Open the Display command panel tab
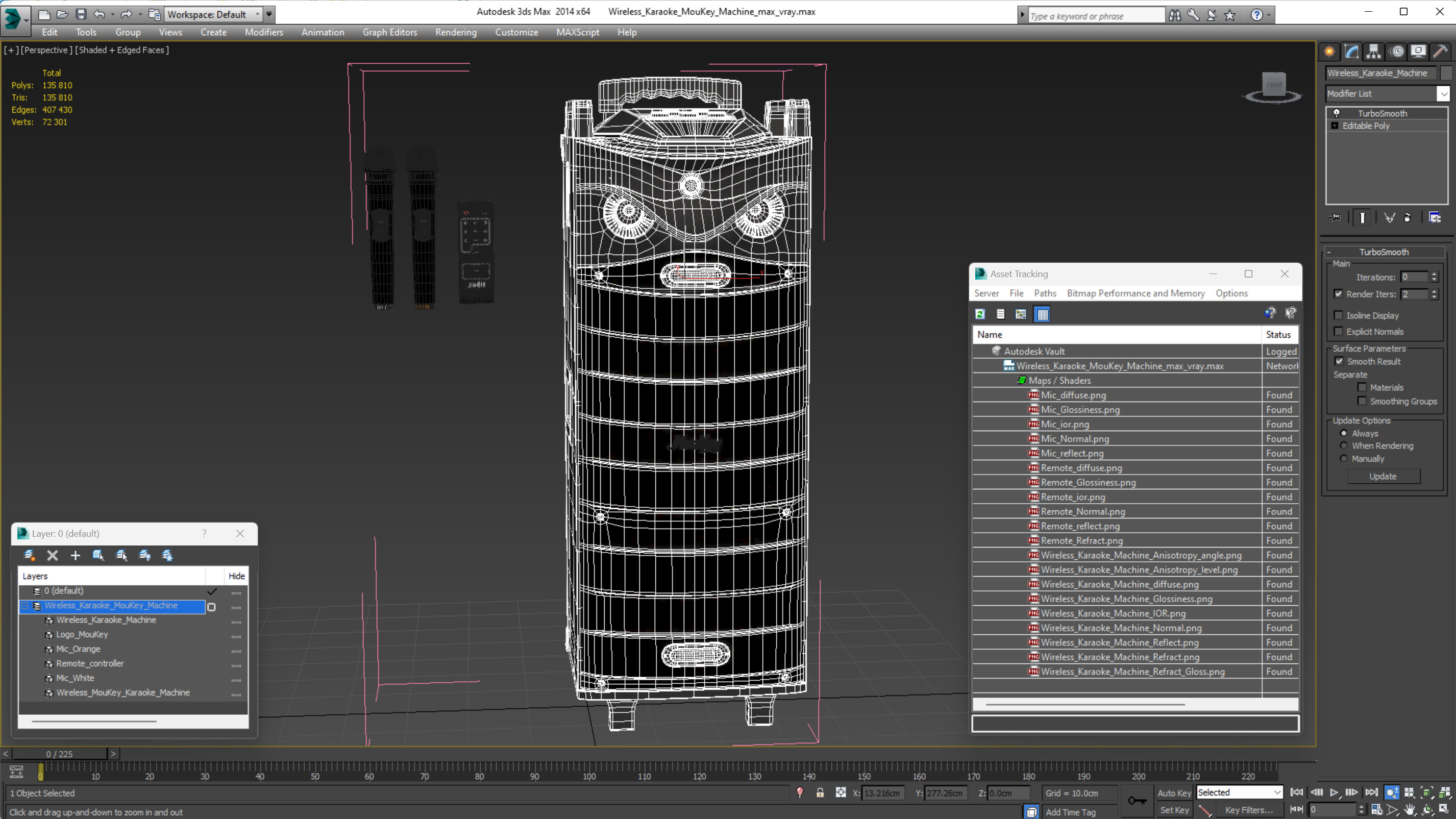This screenshot has width=1456, height=819. click(1418, 52)
